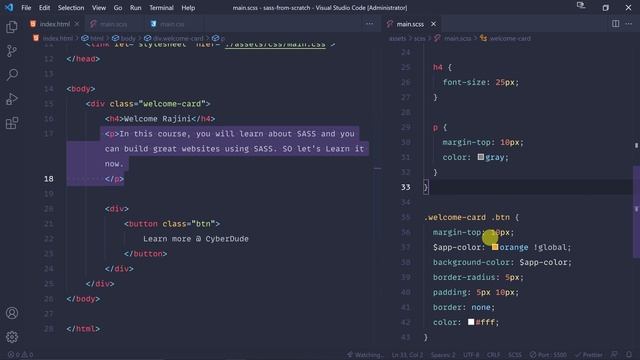Open the File menu
The height and width of the screenshot is (360, 640).
click(26, 8)
